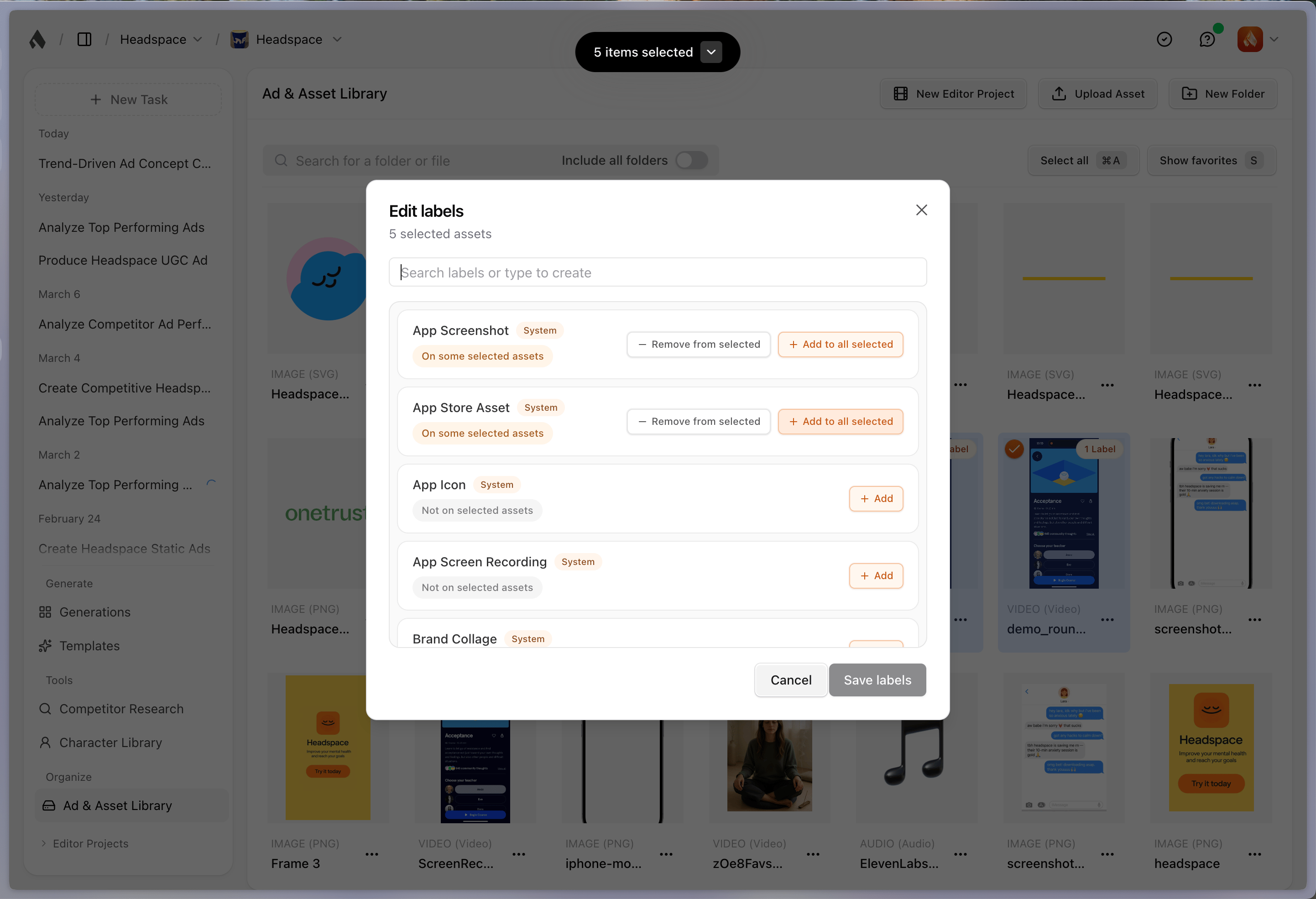Open the tasks checkmark circle icon
This screenshot has width=1316, height=899.
[1164, 39]
